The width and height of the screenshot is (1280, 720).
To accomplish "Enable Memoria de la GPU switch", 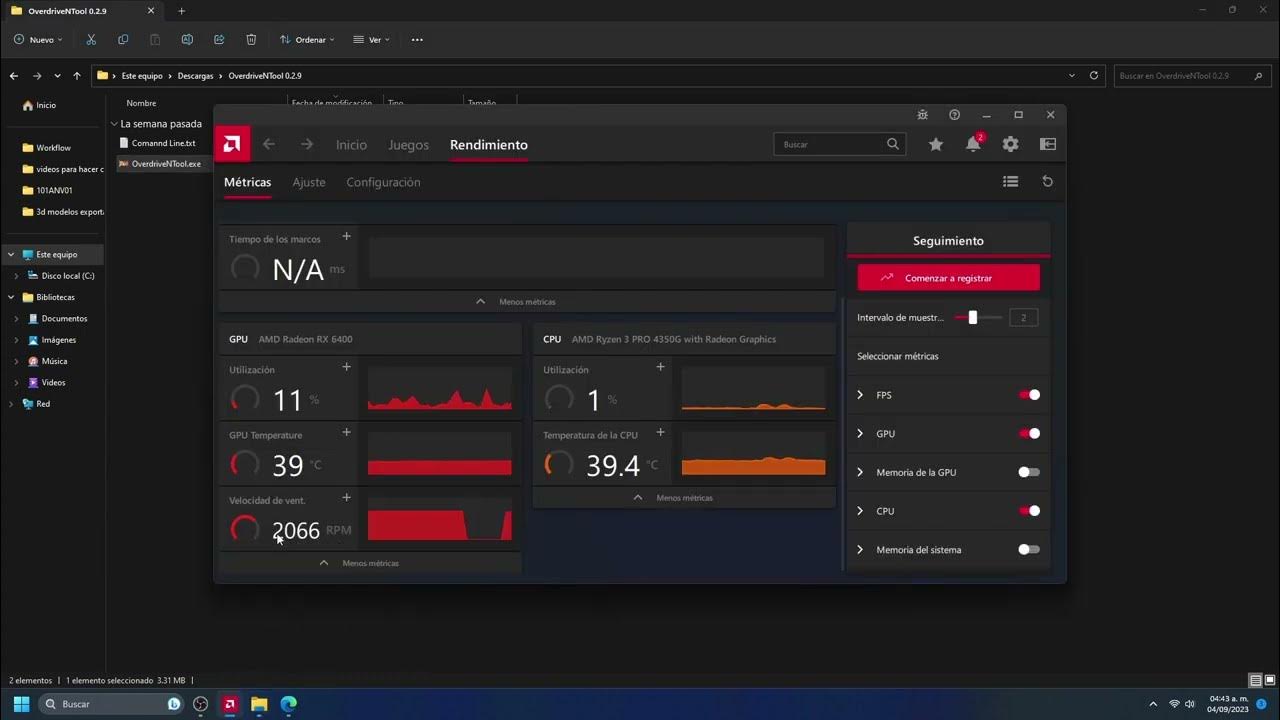I will click(1029, 472).
